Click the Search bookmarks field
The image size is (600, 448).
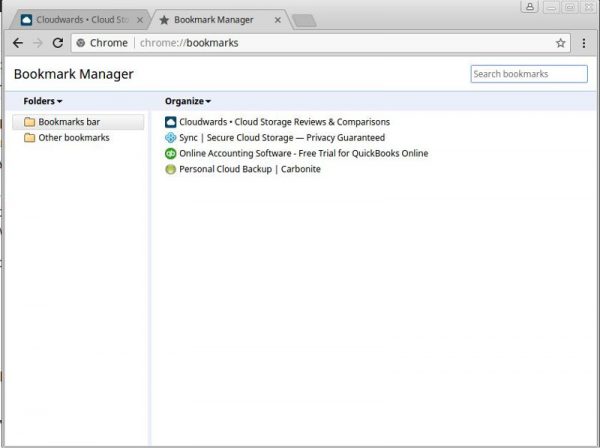[x=529, y=74]
